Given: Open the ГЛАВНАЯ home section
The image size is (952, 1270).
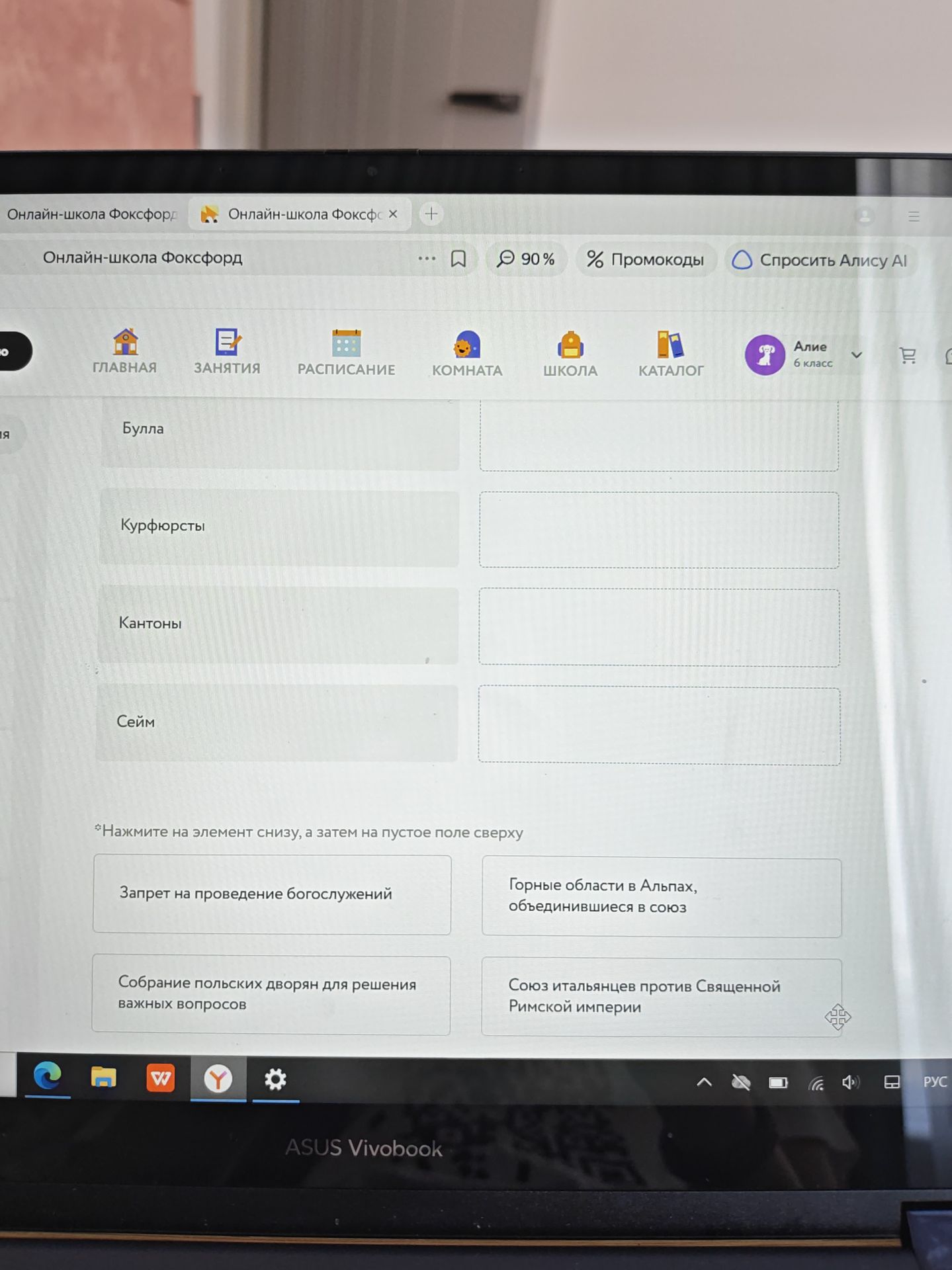Looking at the screenshot, I should tap(124, 351).
